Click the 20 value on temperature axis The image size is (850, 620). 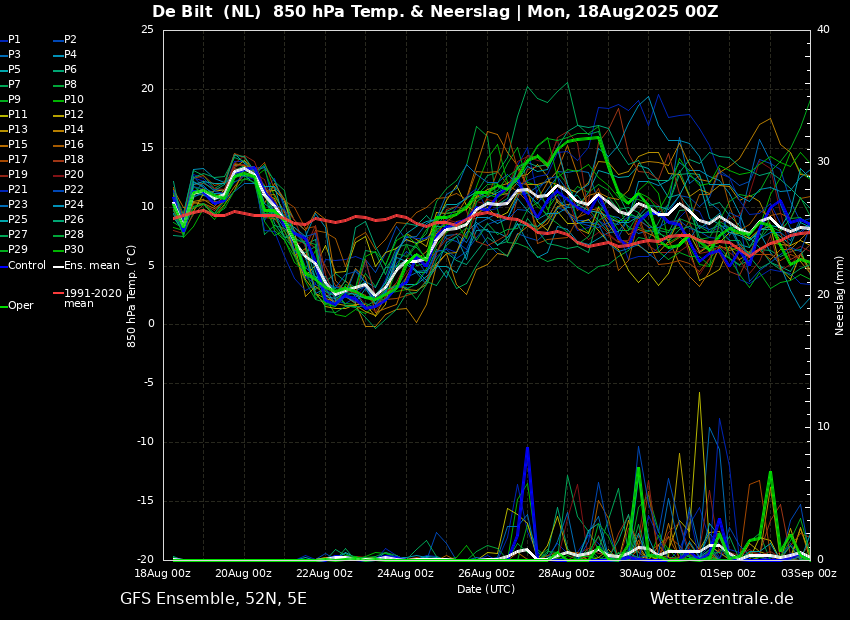coord(147,89)
